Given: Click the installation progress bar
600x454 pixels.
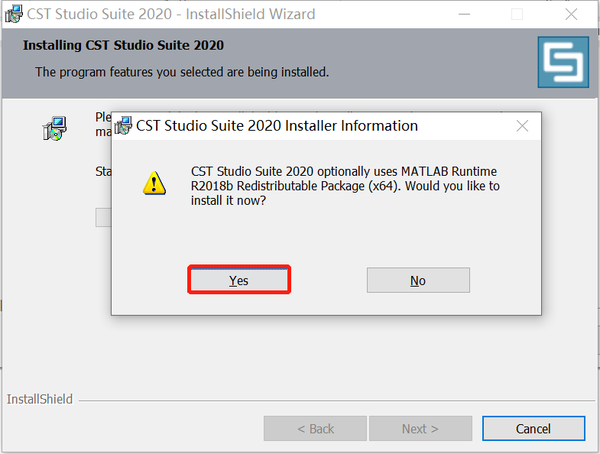Looking at the screenshot, I should point(103,218).
